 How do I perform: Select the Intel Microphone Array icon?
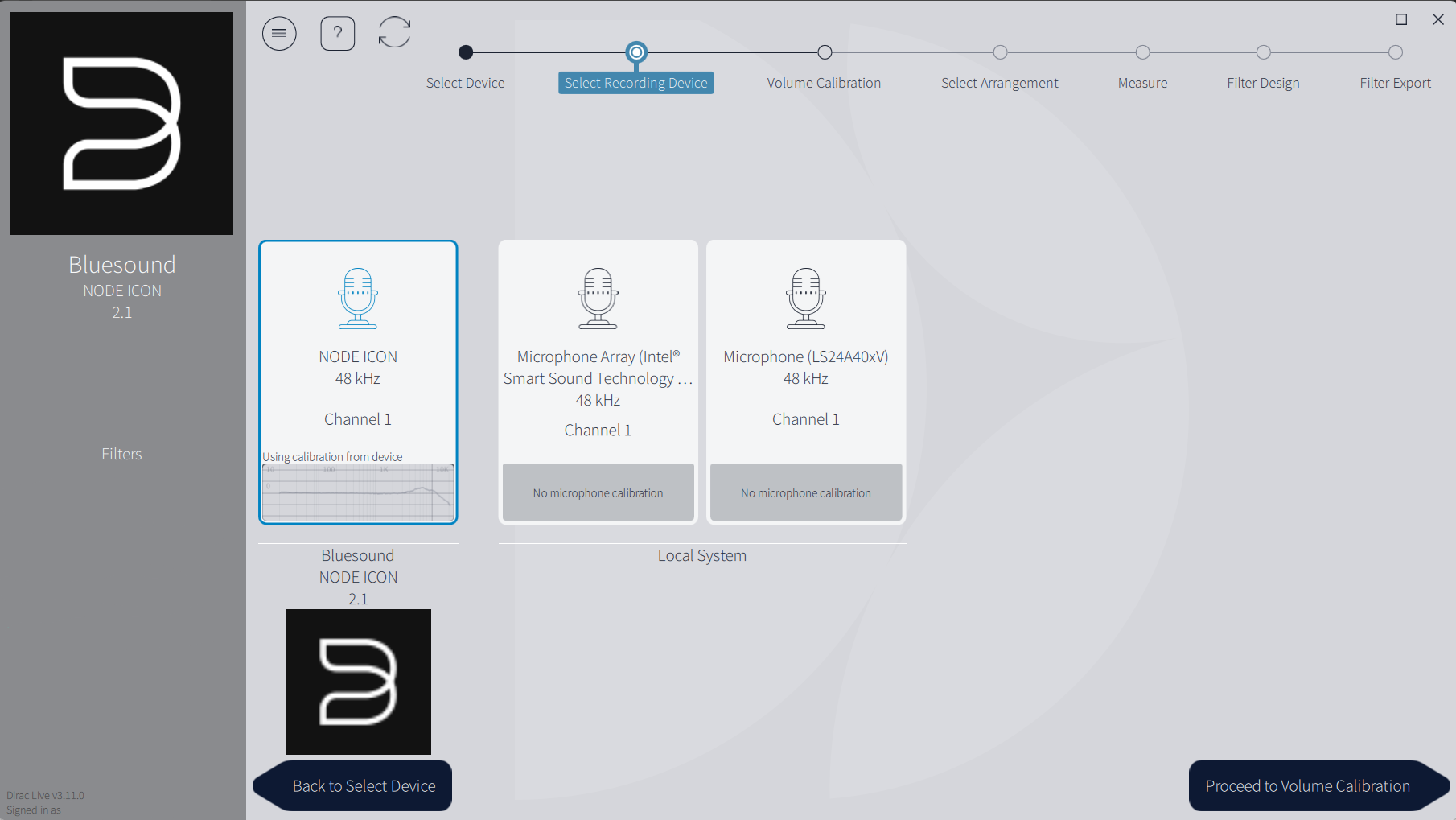coord(598,299)
